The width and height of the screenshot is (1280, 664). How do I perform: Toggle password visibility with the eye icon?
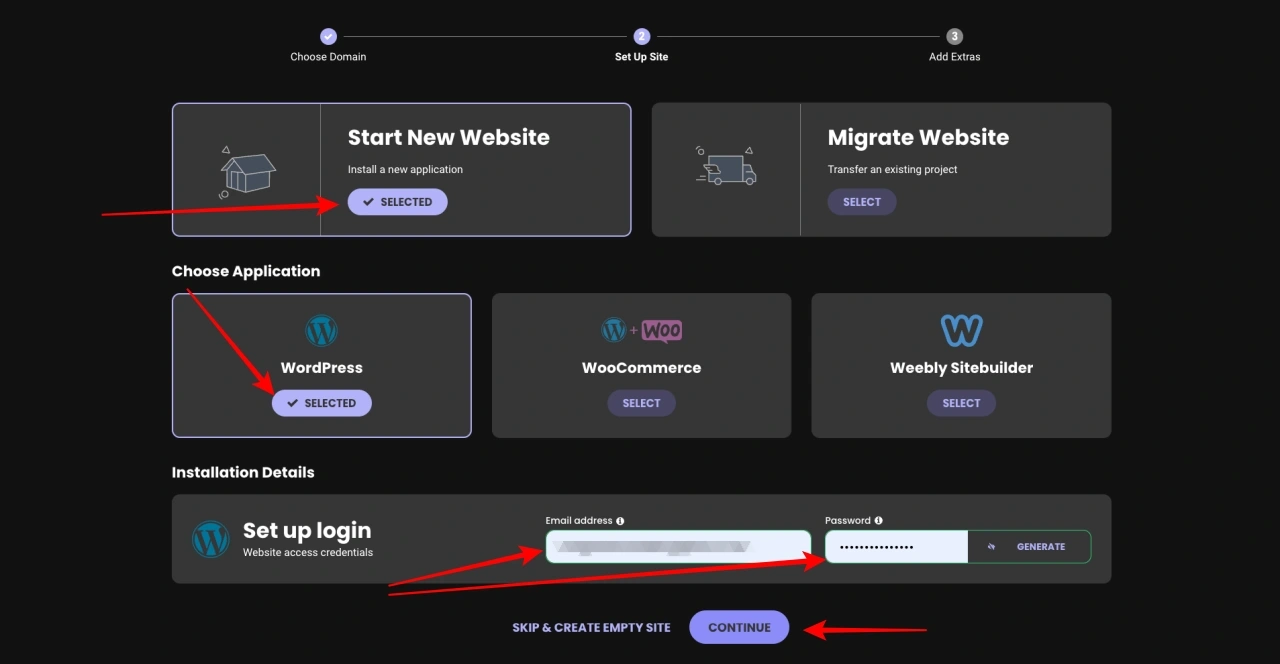pos(990,546)
